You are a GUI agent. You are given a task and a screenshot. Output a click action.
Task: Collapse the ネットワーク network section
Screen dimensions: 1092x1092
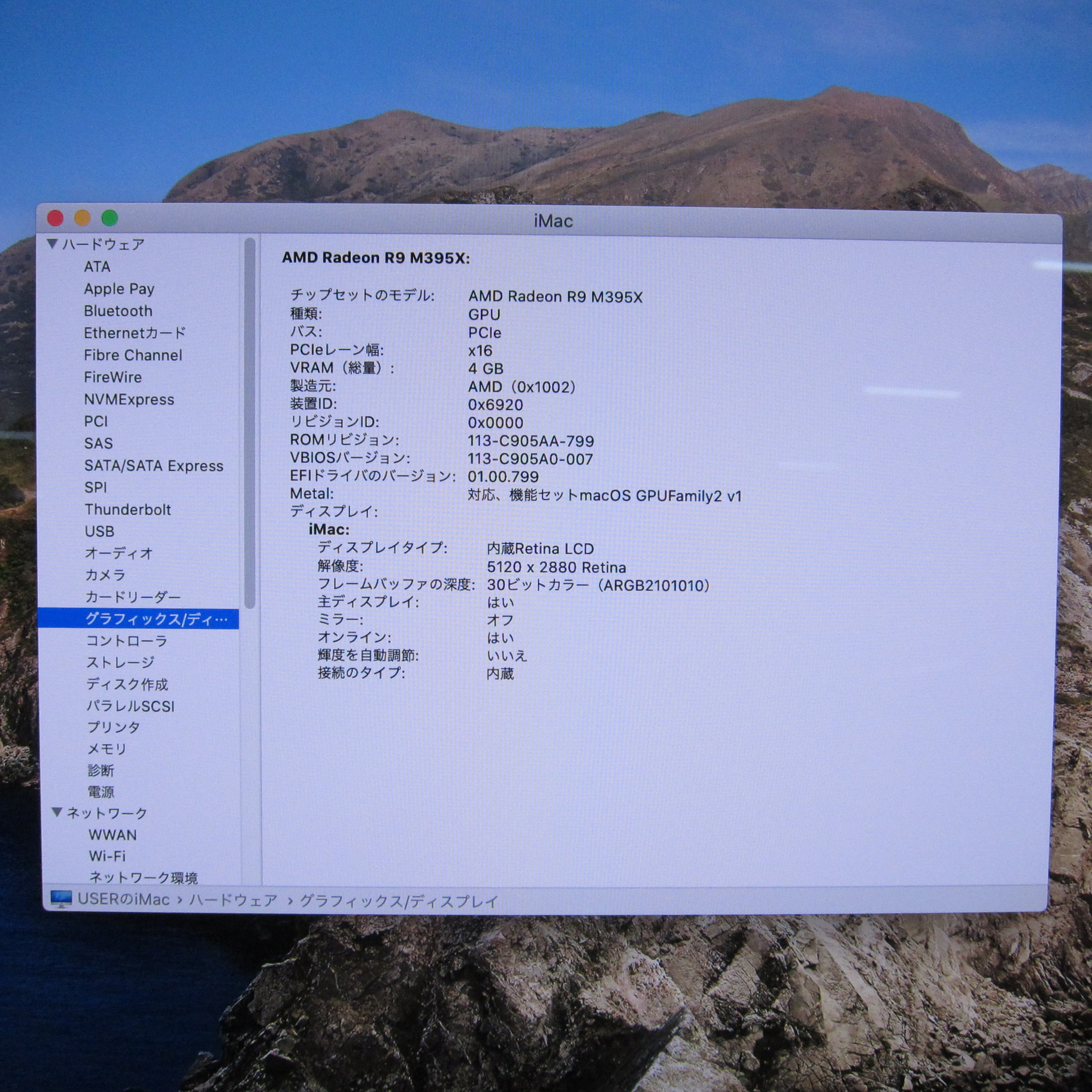click(57, 812)
